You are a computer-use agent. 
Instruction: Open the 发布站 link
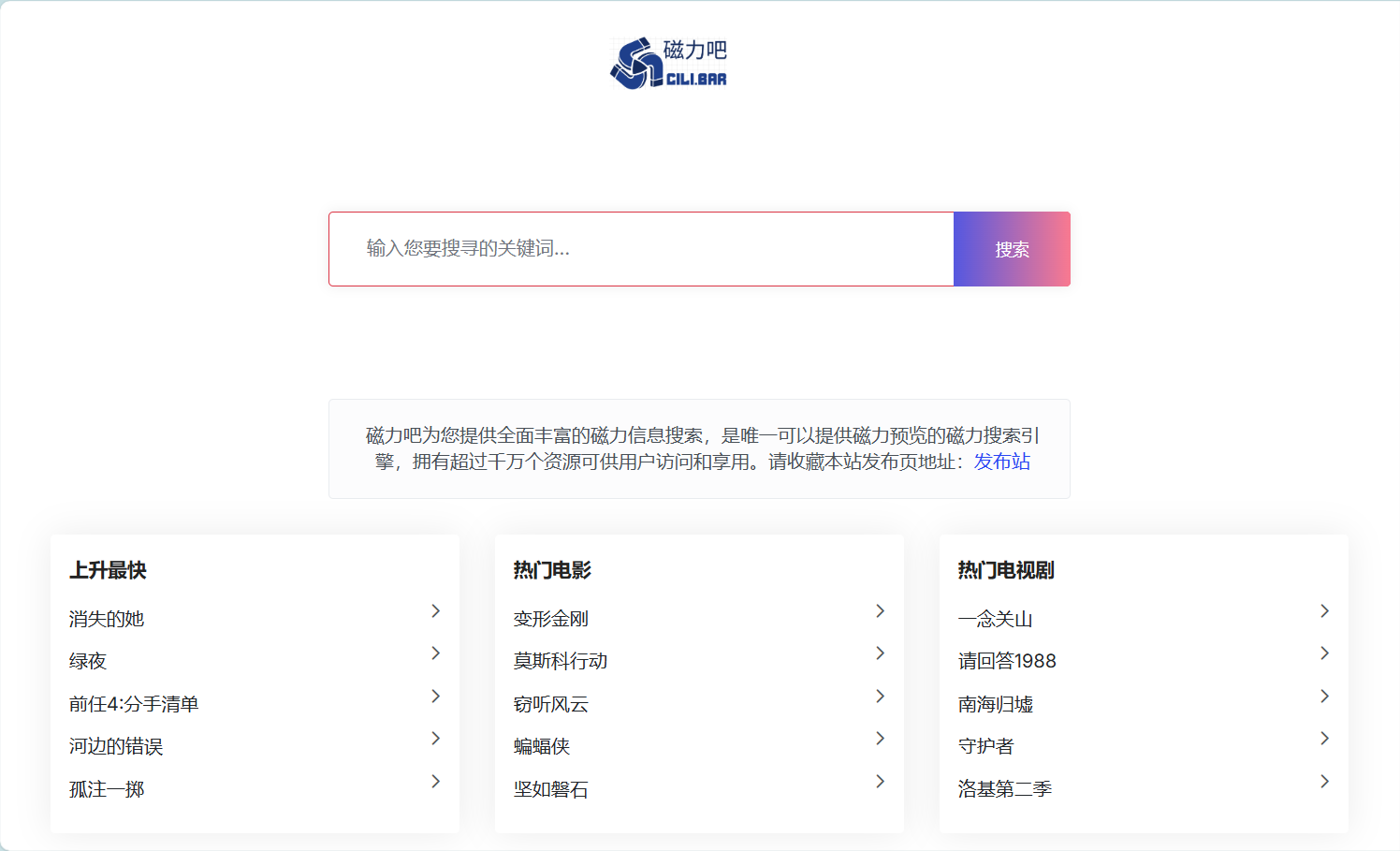point(1002,462)
